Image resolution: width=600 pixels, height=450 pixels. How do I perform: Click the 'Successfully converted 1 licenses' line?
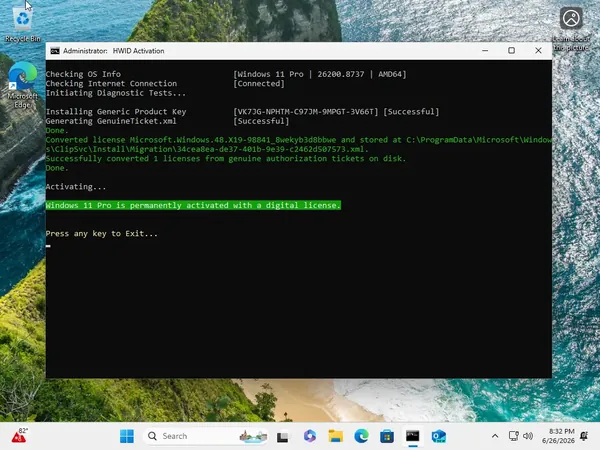[226, 158]
